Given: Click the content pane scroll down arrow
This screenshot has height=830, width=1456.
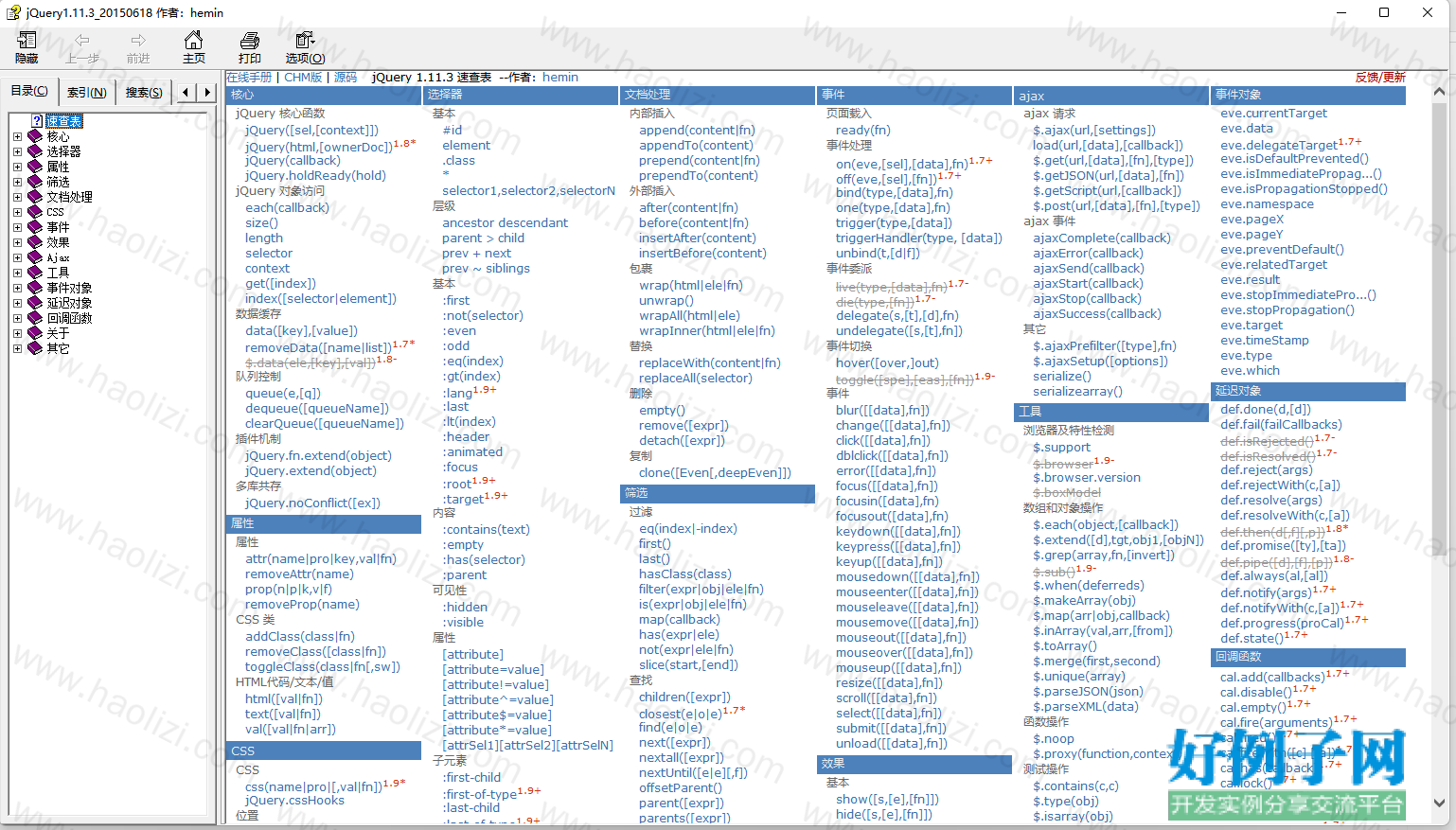Looking at the screenshot, I should tap(1439, 803).
